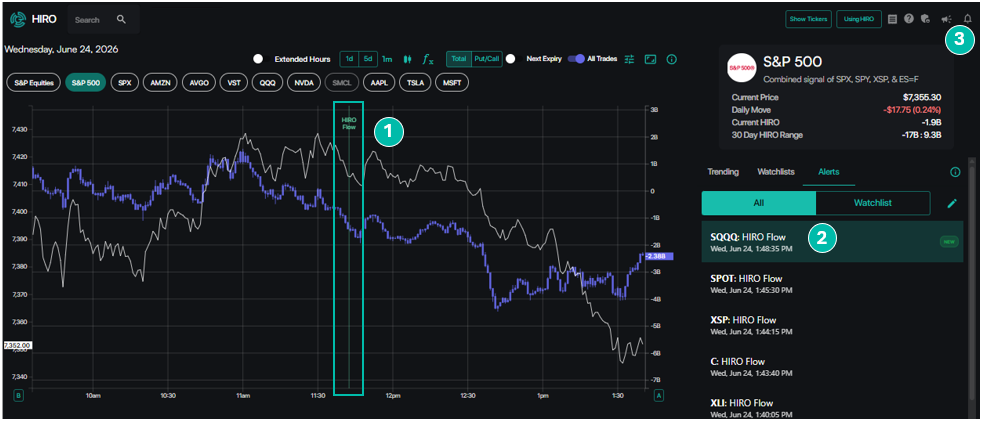The height and width of the screenshot is (421, 982).
Task: Click the 30 Day HIRO Range value
Action: tap(921, 135)
